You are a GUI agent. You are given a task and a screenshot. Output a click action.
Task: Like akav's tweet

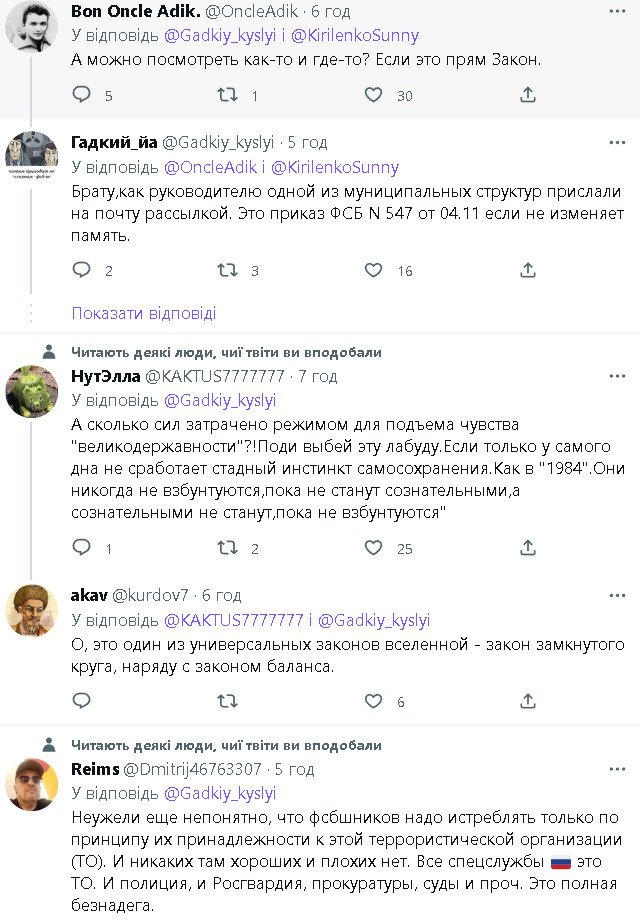click(x=373, y=702)
